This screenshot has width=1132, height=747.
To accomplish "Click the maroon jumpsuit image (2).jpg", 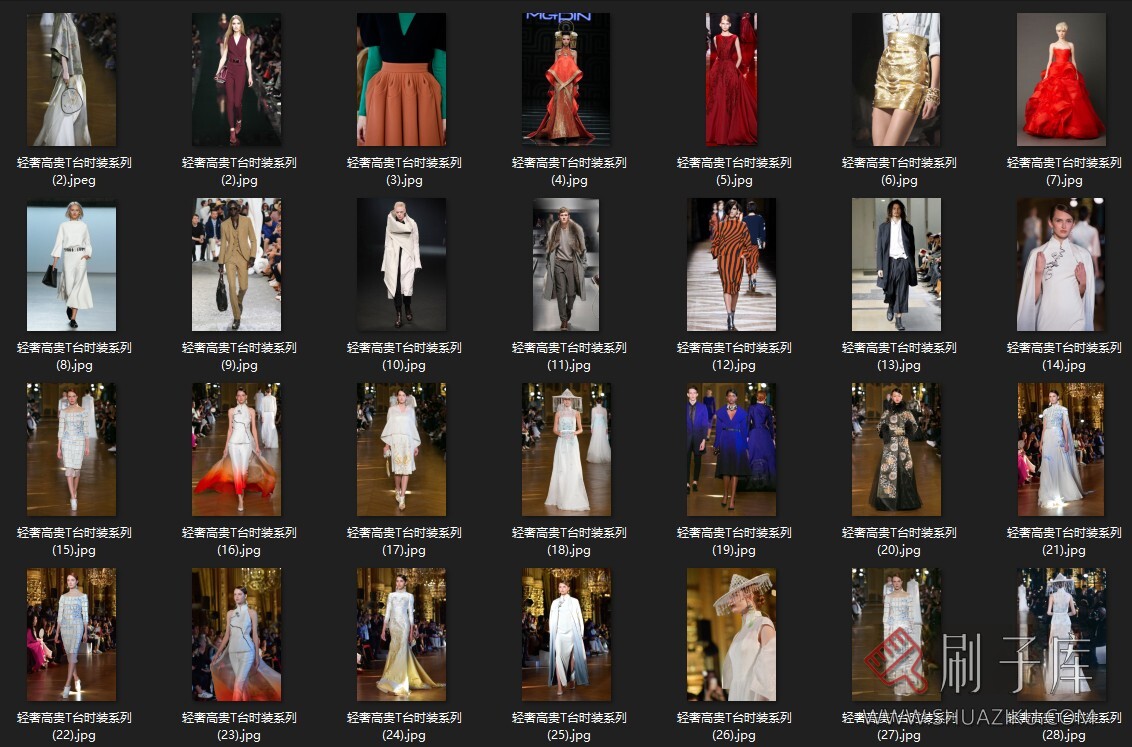I will point(236,80).
